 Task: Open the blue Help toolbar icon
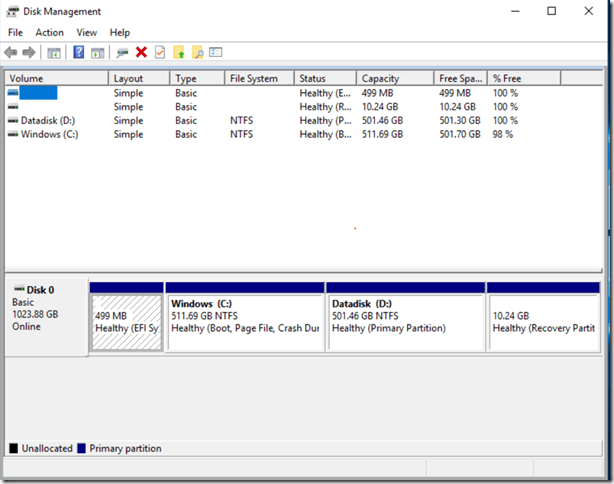click(78, 52)
